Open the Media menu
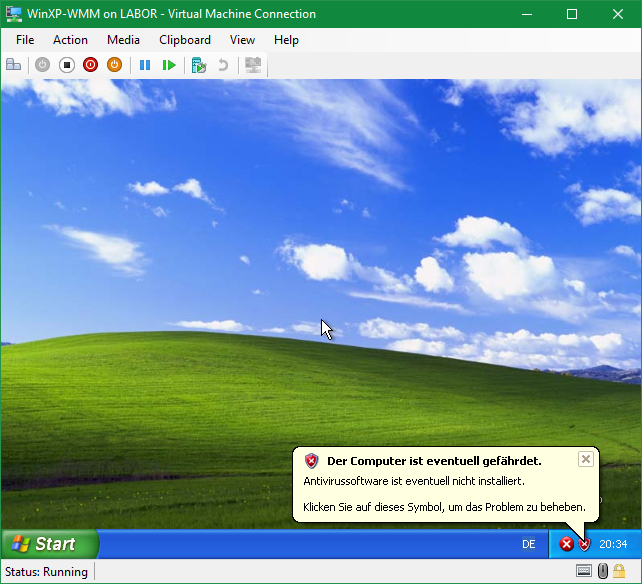The image size is (642, 584). click(x=123, y=40)
